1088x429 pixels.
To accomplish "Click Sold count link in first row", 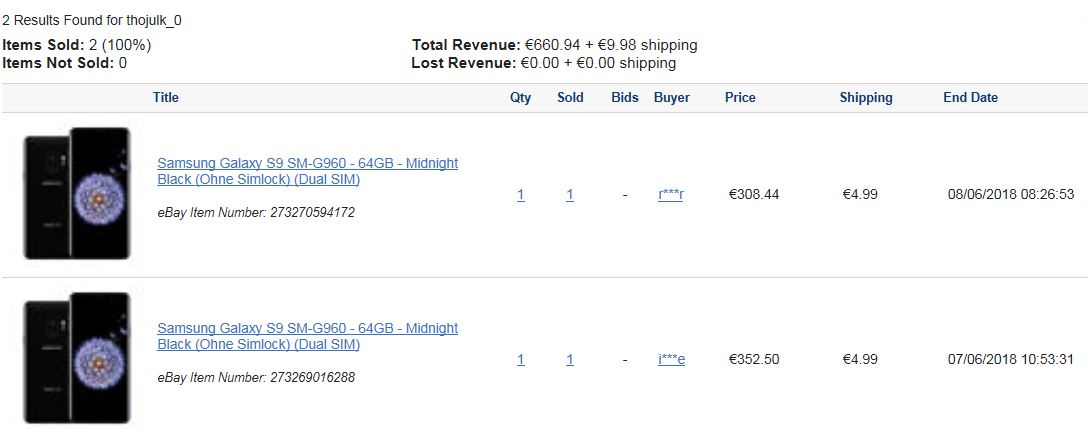I will pos(570,195).
